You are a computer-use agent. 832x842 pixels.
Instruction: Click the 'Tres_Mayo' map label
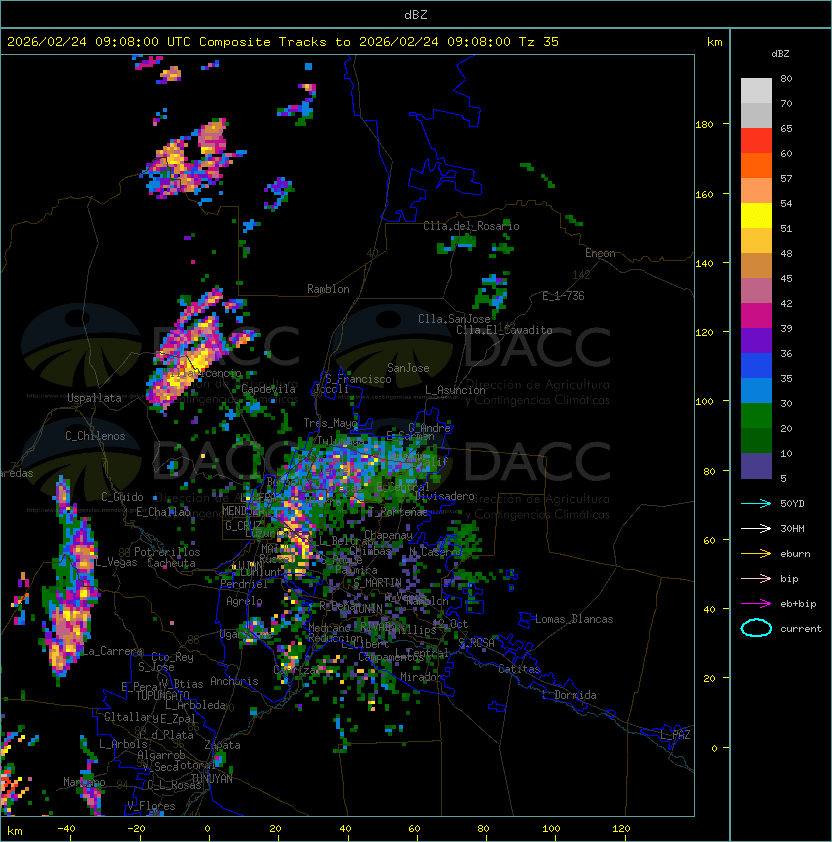[330, 423]
